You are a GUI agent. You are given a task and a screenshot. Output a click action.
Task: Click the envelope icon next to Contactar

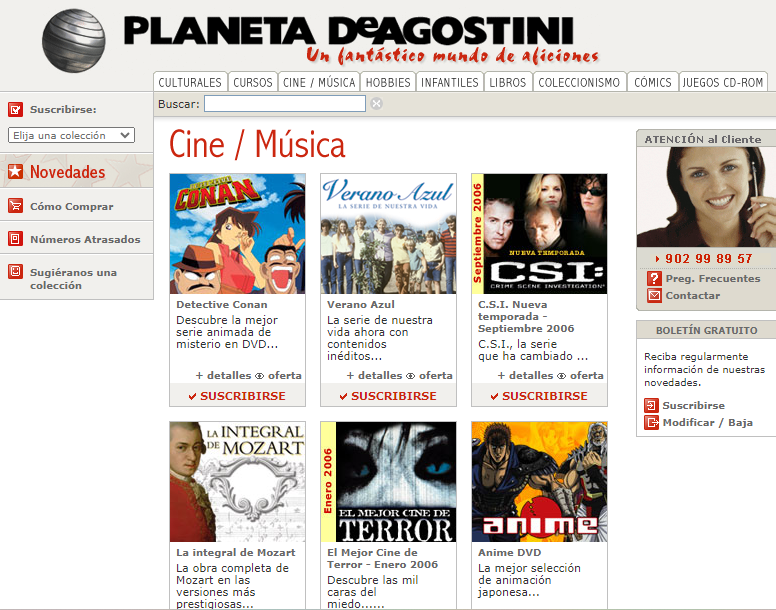click(654, 295)
